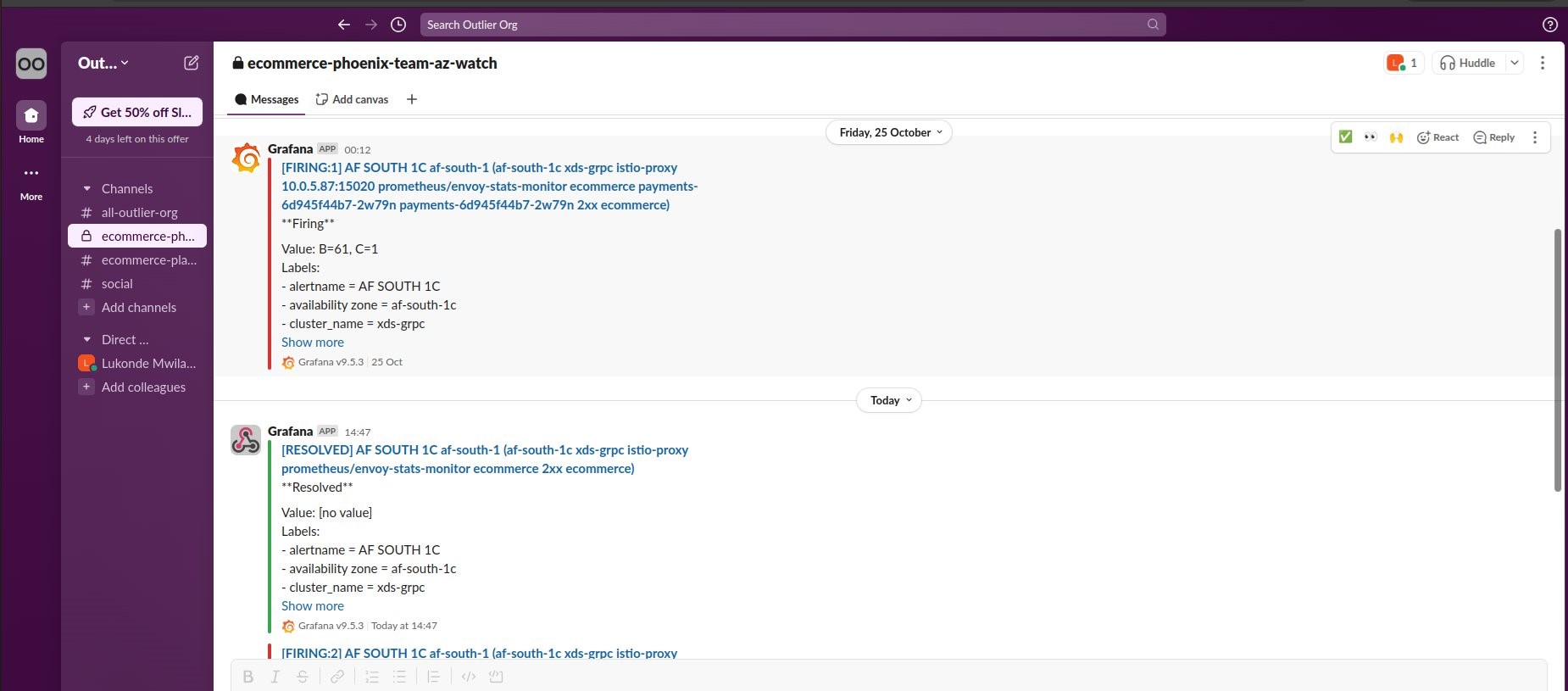Screen dimensions: 1568x691
Task: Toggle strikethrough formatting
Action: pos(302,676)
